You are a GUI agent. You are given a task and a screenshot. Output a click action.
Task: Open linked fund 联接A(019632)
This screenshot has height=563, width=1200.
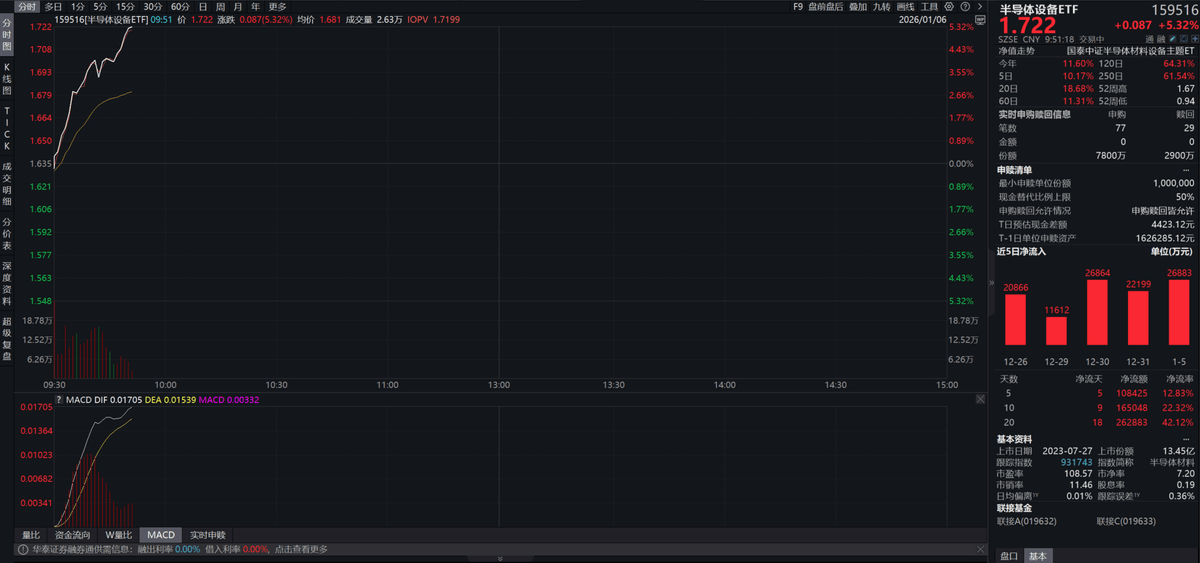point(1027,521)
